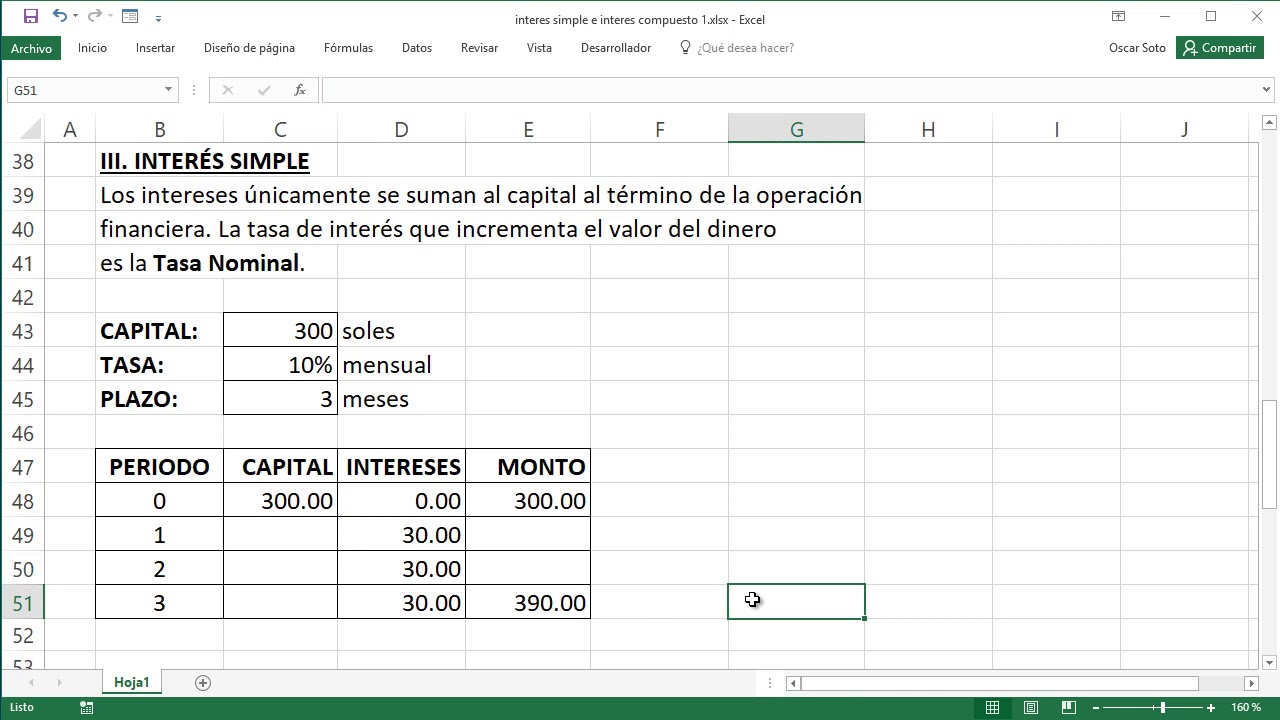The width and height of the screenshot is (1280, 720).
Task: Click the horizontal scrollbar right arrow
Action: click(1251, 683)
